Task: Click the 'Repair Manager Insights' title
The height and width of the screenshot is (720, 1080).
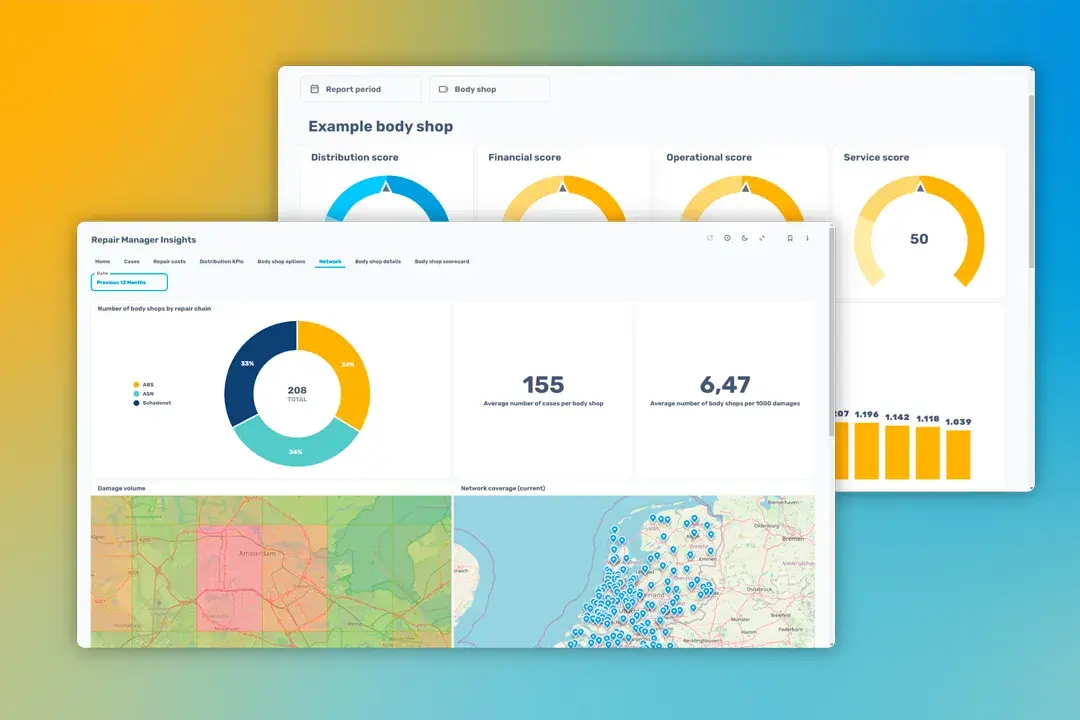Action: tap(143, 240)
